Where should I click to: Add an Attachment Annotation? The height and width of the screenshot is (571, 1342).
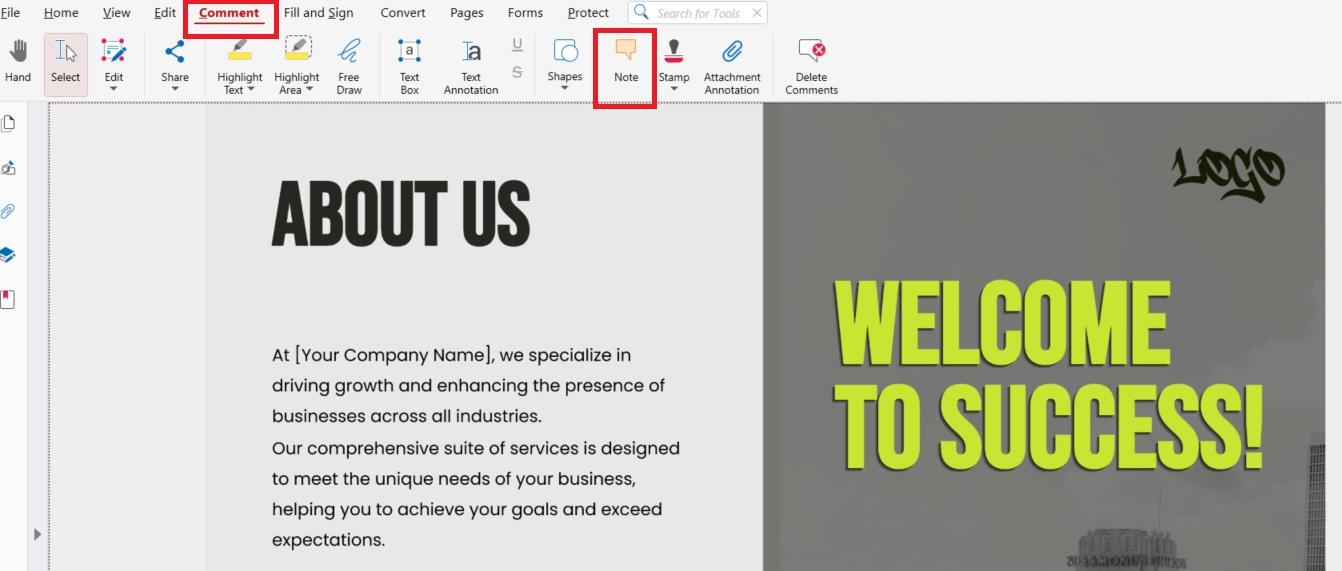pyautogui.click(x=732, y=64)
